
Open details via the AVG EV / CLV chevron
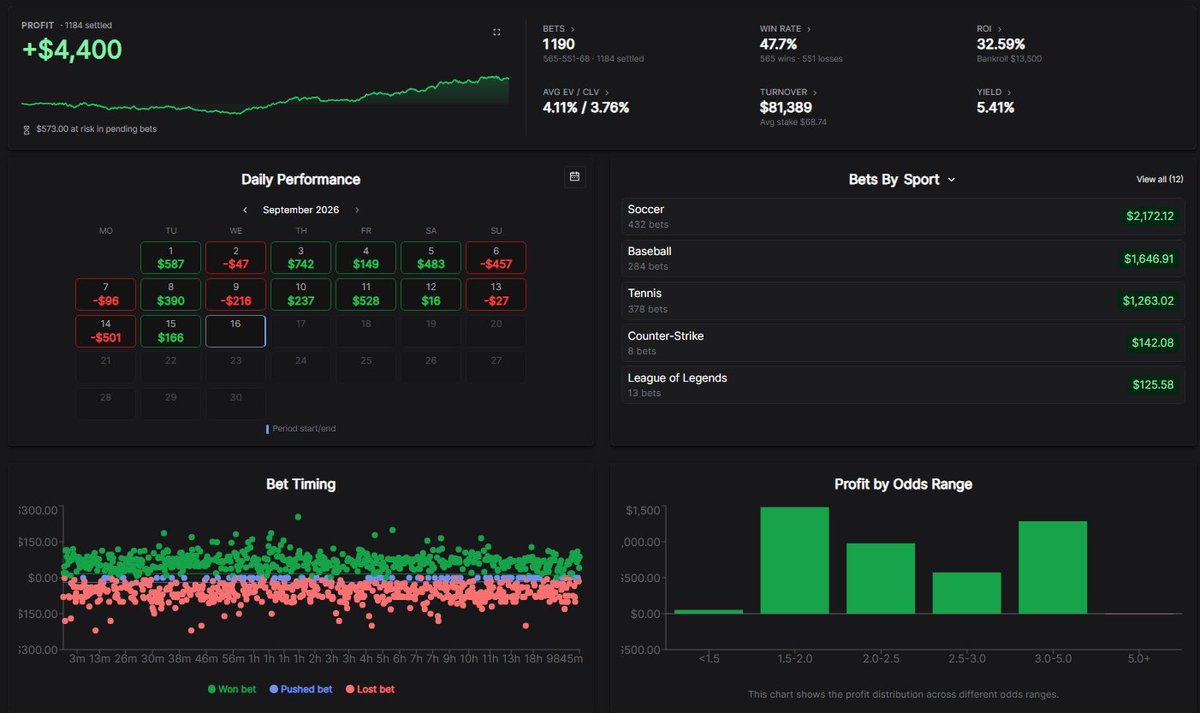[x=607, y=92]
